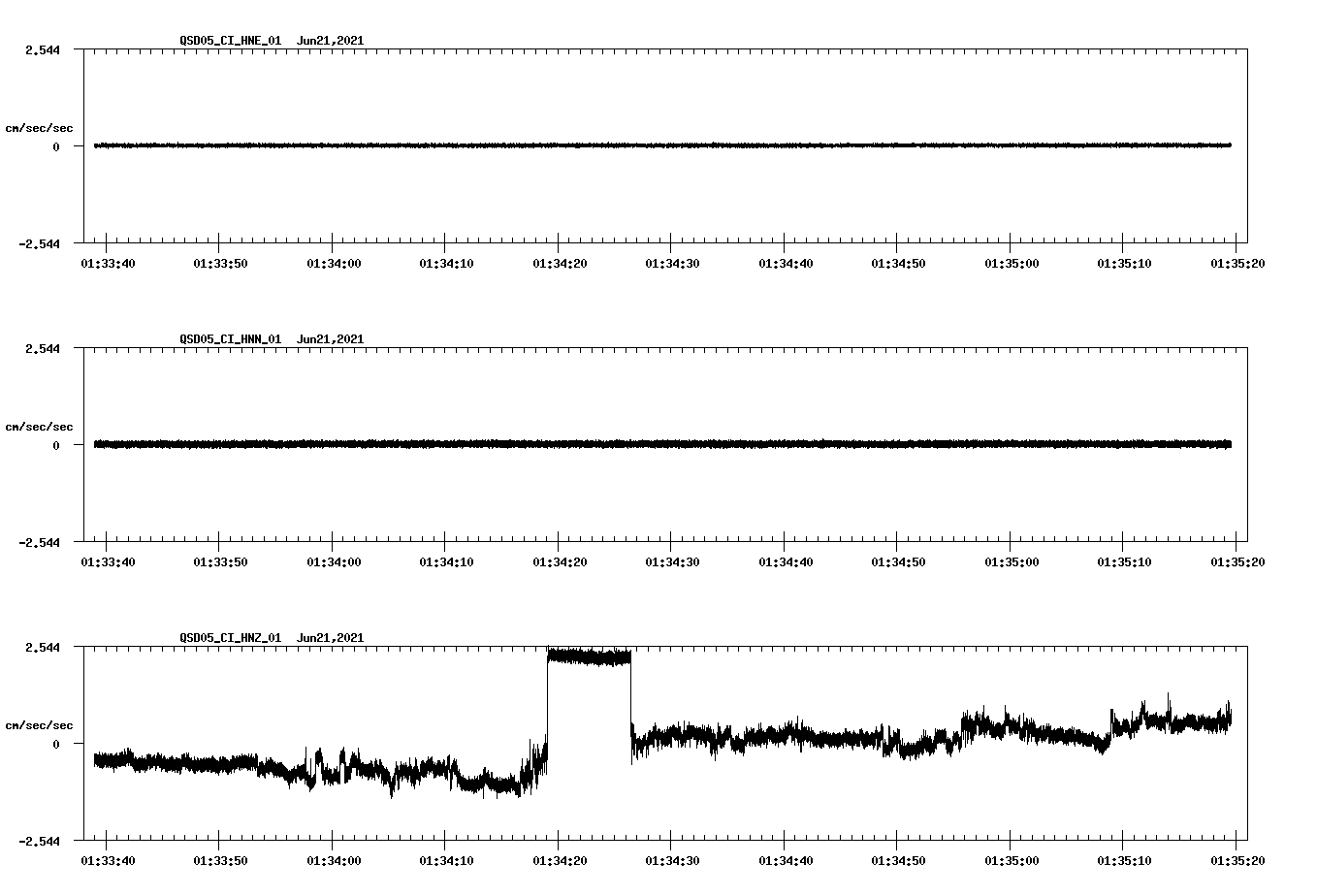Click 01:34:10 time label under HNE plot
This screenshot has height=896, width=1317.
[446, 263]
